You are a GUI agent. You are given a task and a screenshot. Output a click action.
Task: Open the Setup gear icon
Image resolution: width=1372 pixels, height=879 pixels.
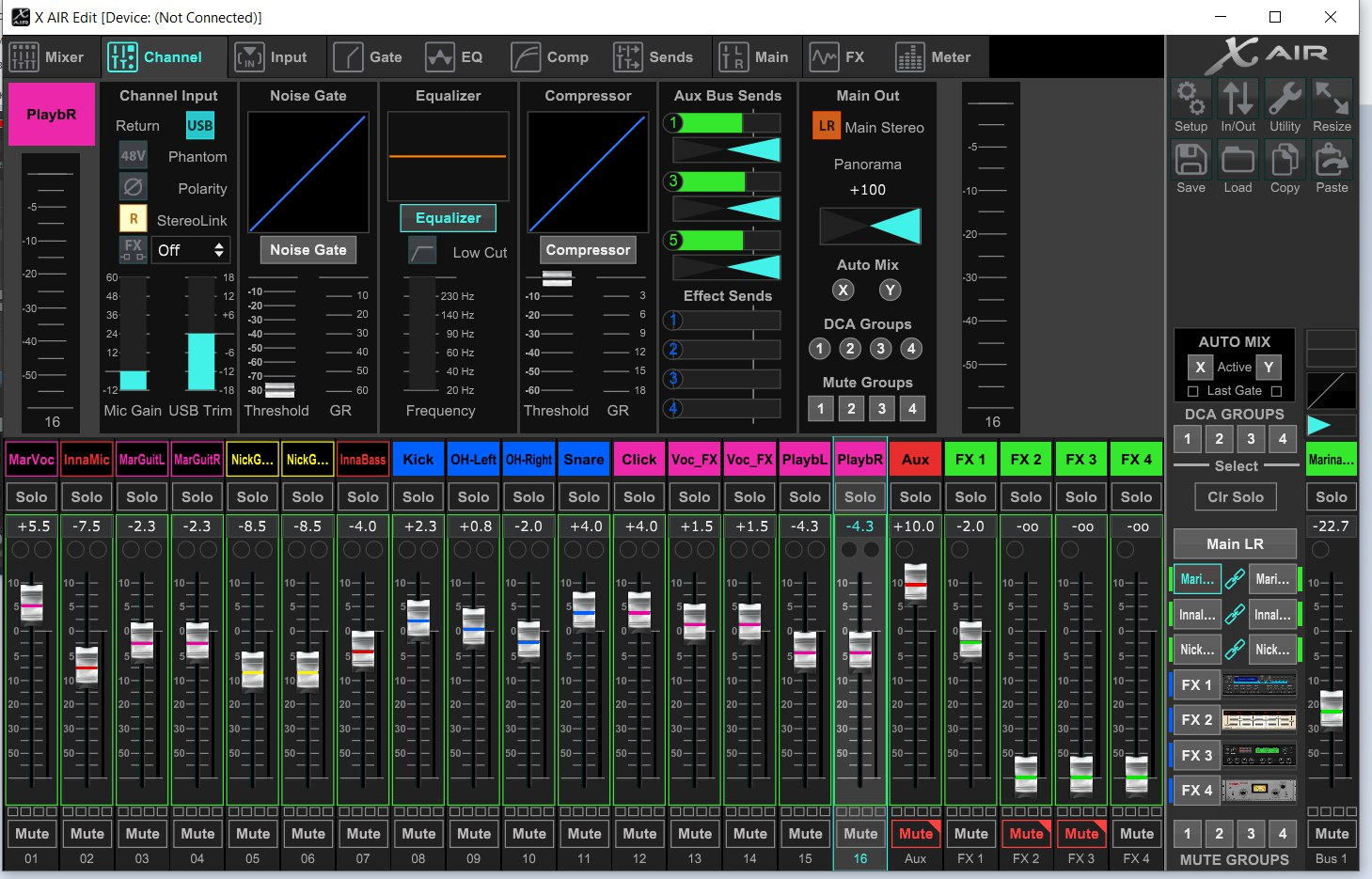click(x=1191, y=99)
